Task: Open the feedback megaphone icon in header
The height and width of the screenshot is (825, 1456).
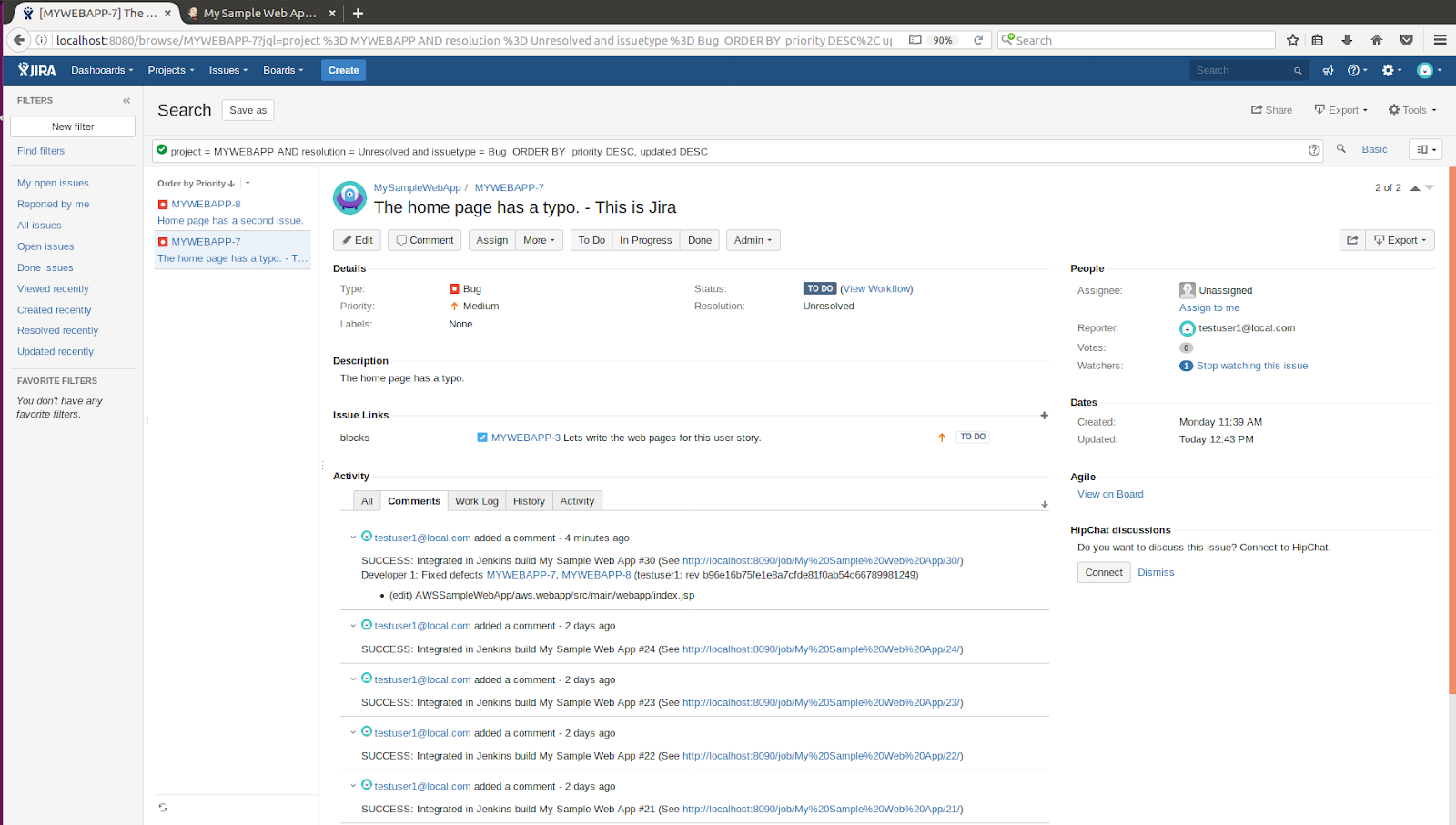Action: coord(1328,70)
